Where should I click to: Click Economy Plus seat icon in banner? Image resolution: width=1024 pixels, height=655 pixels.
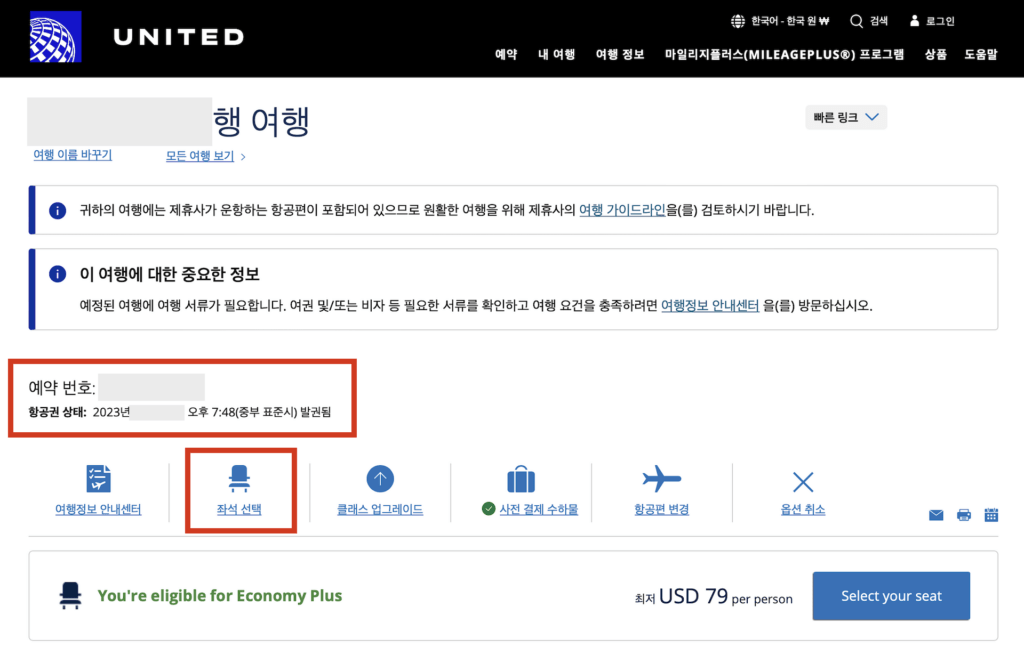tap(70, 596)
